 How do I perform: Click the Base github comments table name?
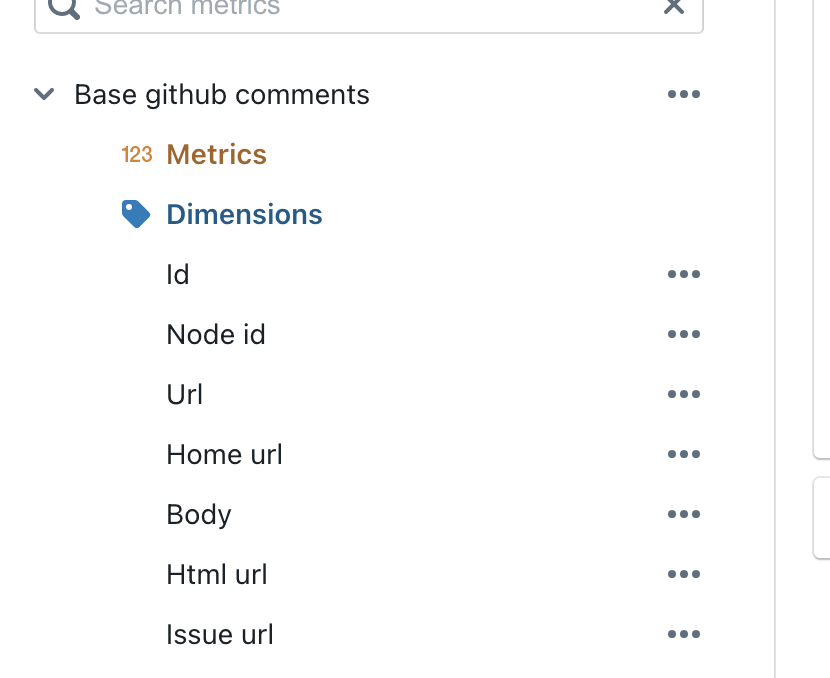(221, 94)
